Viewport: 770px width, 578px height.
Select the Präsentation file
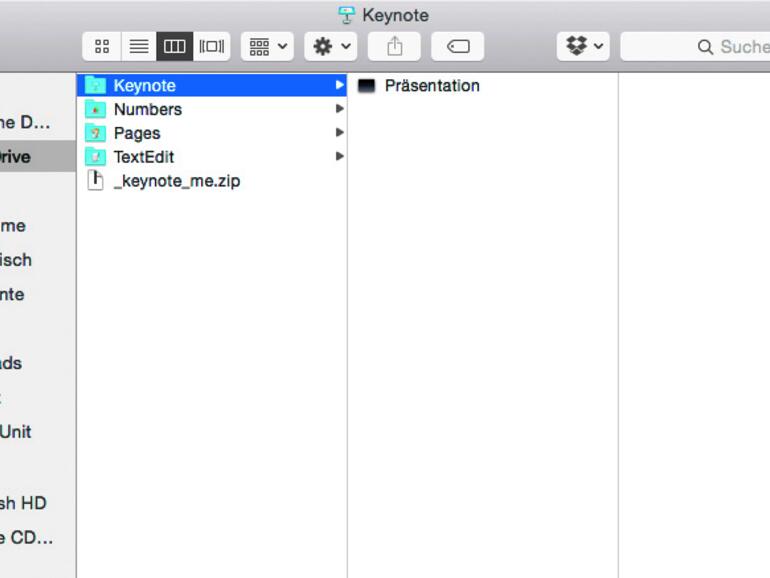coord(482,85)
